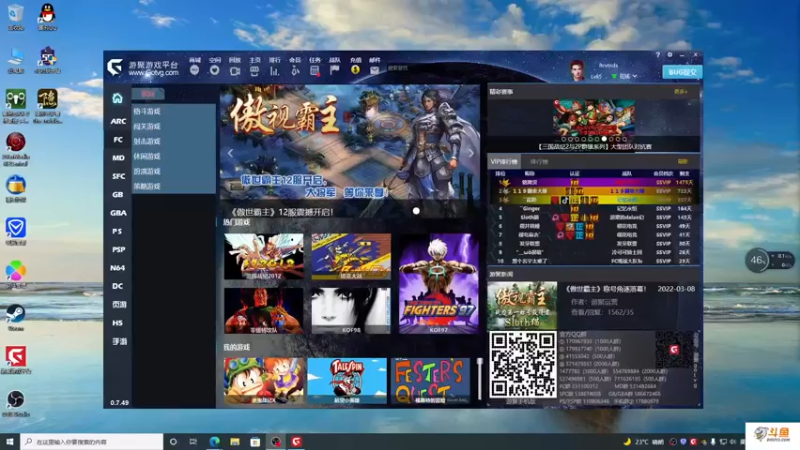This screenshot has height=450, width=800.
Task: Open Task View on the taskbar
Action: click(x=193, y=441)
